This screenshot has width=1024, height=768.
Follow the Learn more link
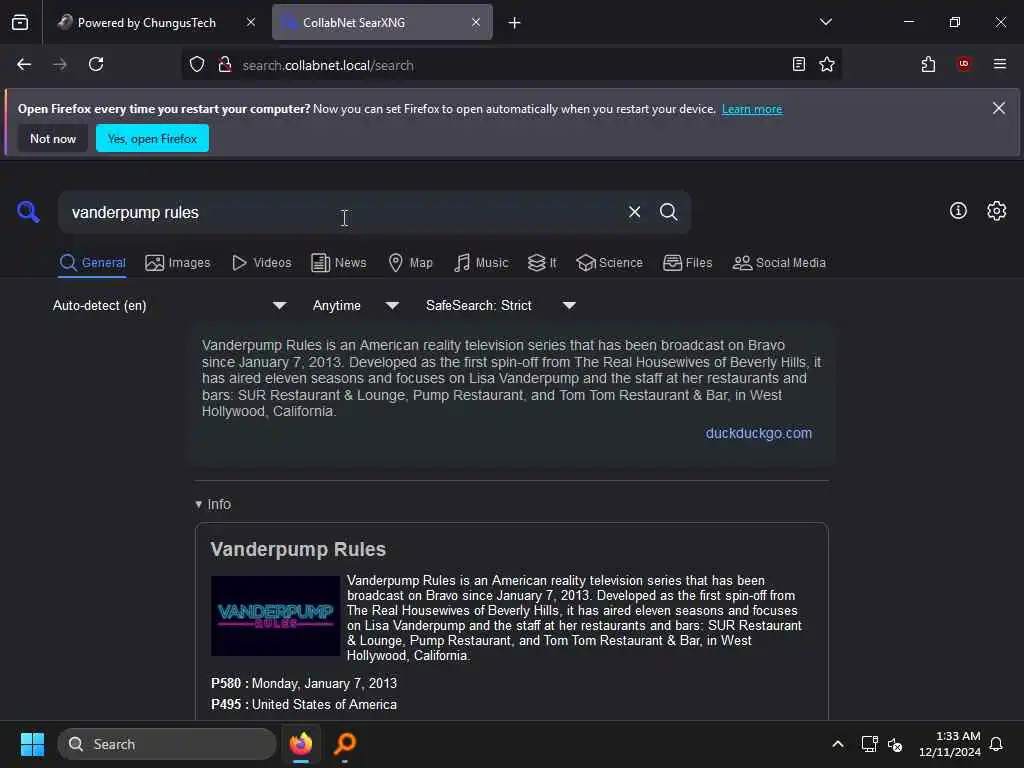[x=752, y=109]
